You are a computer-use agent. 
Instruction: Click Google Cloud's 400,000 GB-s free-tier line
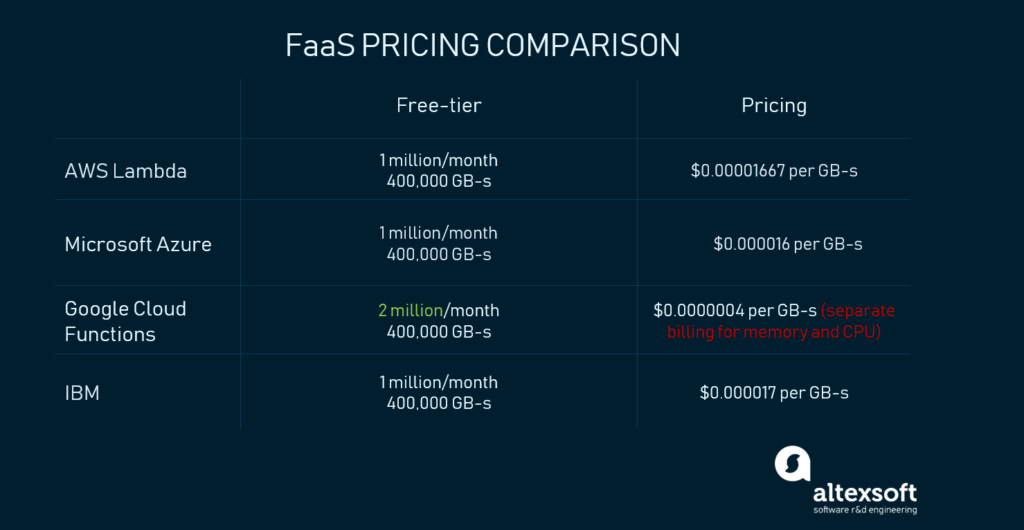click(438, 331)
